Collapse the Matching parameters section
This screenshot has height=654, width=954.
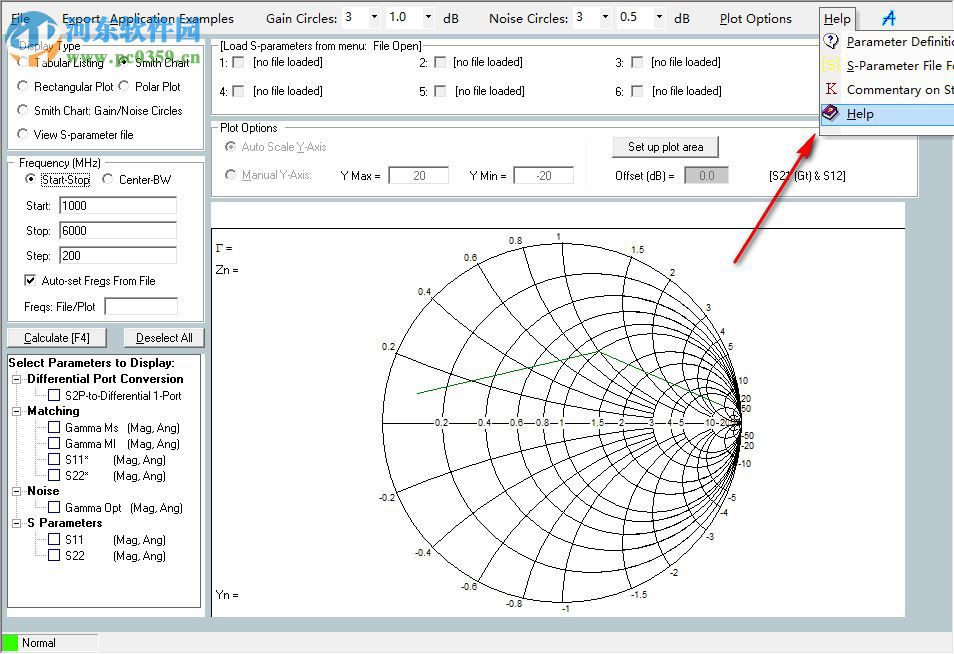[x=14, y=411]
